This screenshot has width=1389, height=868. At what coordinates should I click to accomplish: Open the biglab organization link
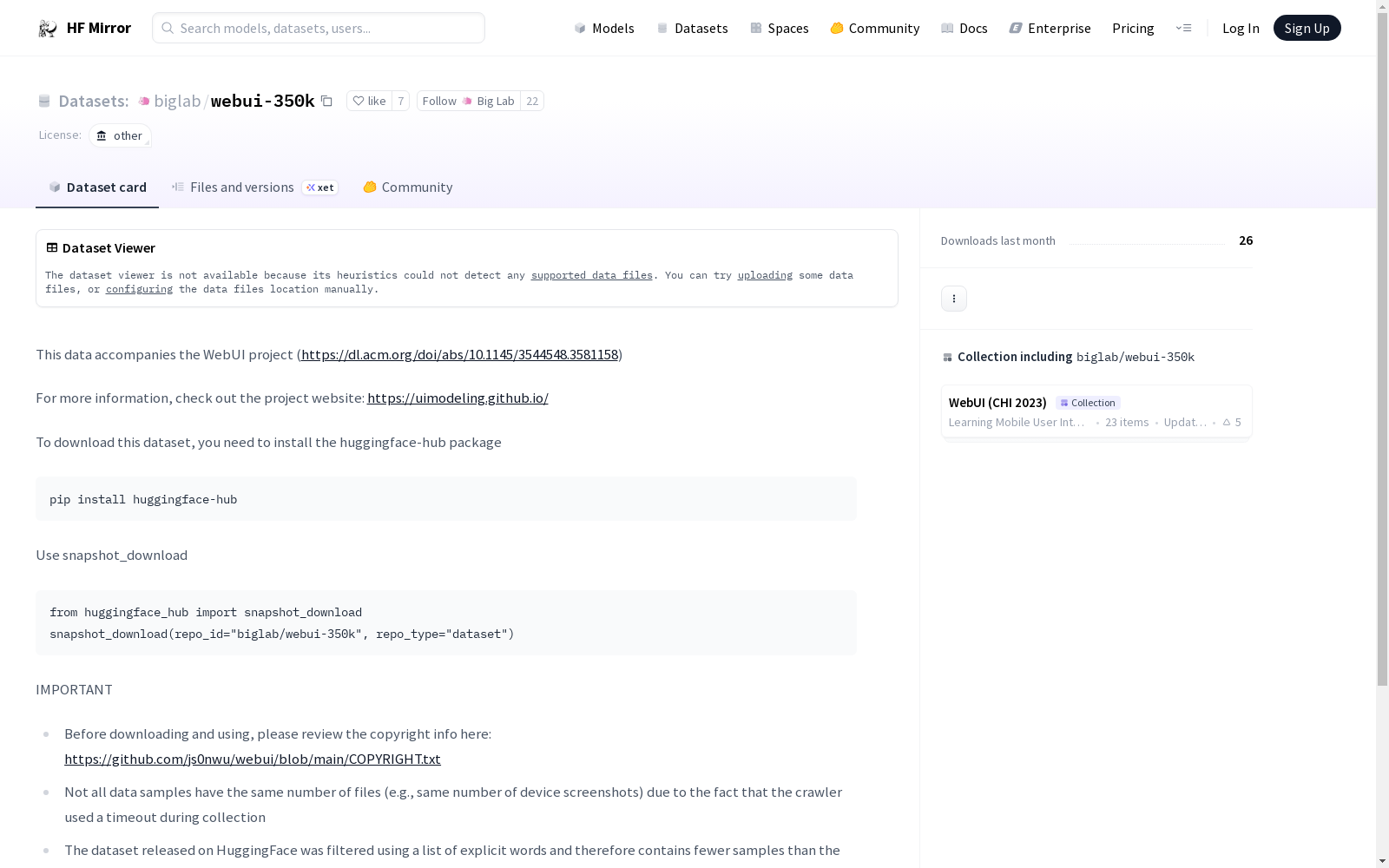[177, 101]
